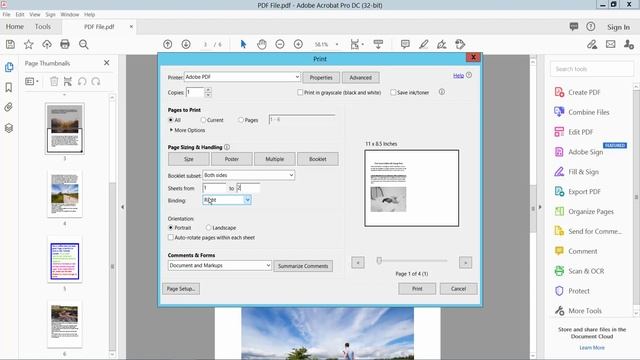Open the chat notifications icon

point(574,27)
